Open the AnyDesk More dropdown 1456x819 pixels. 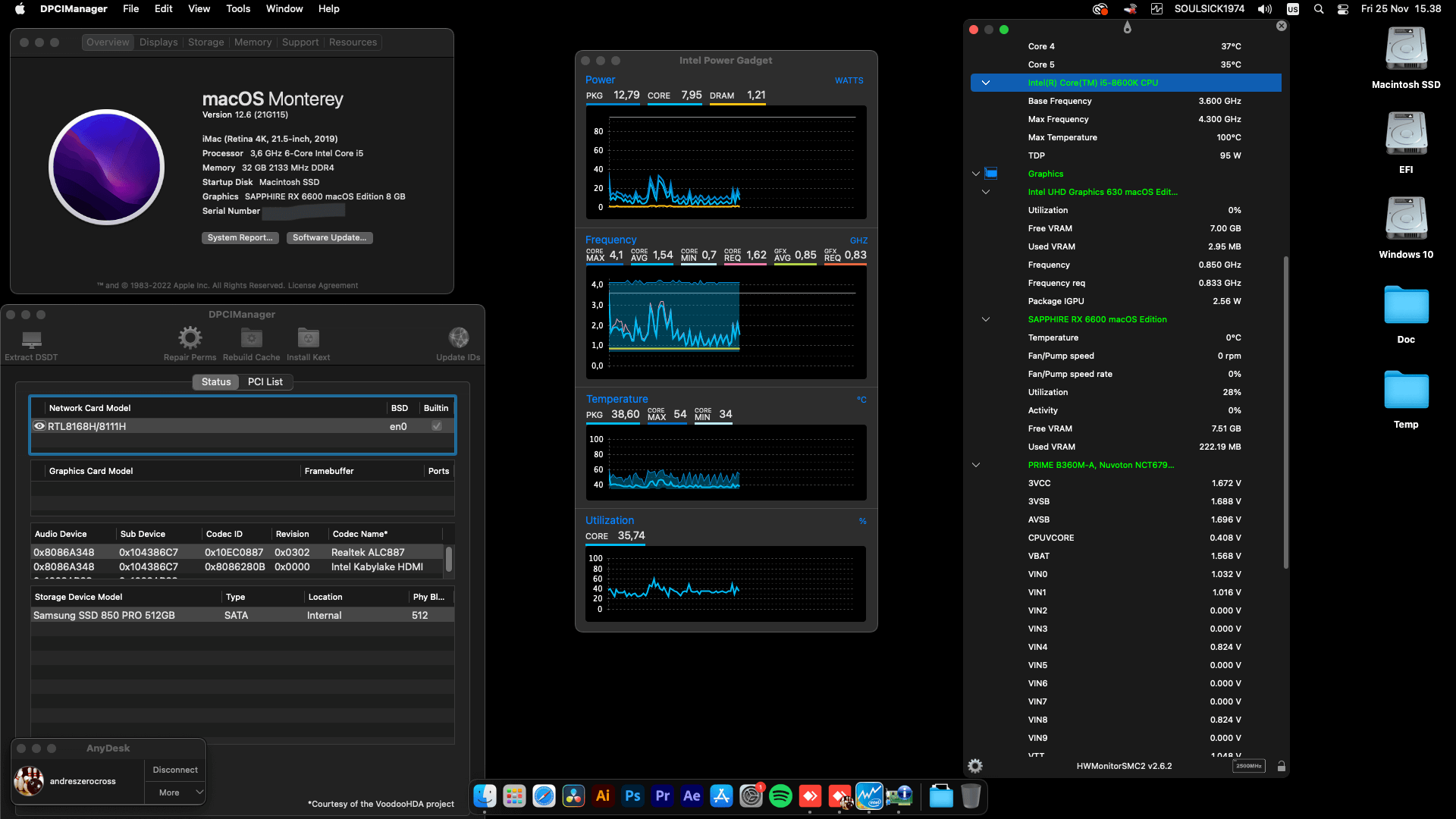[x=175, y=792]
